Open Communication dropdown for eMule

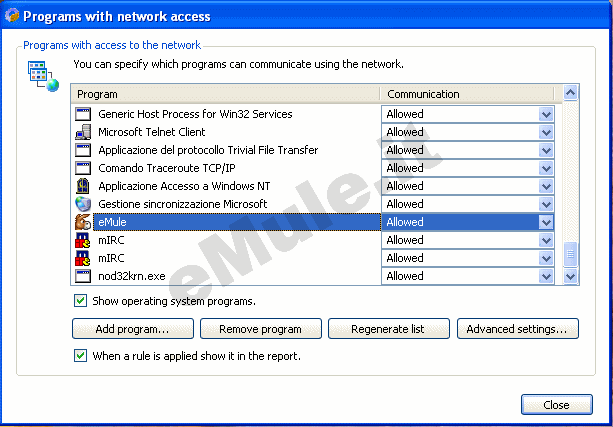click(x=546, y=222)
